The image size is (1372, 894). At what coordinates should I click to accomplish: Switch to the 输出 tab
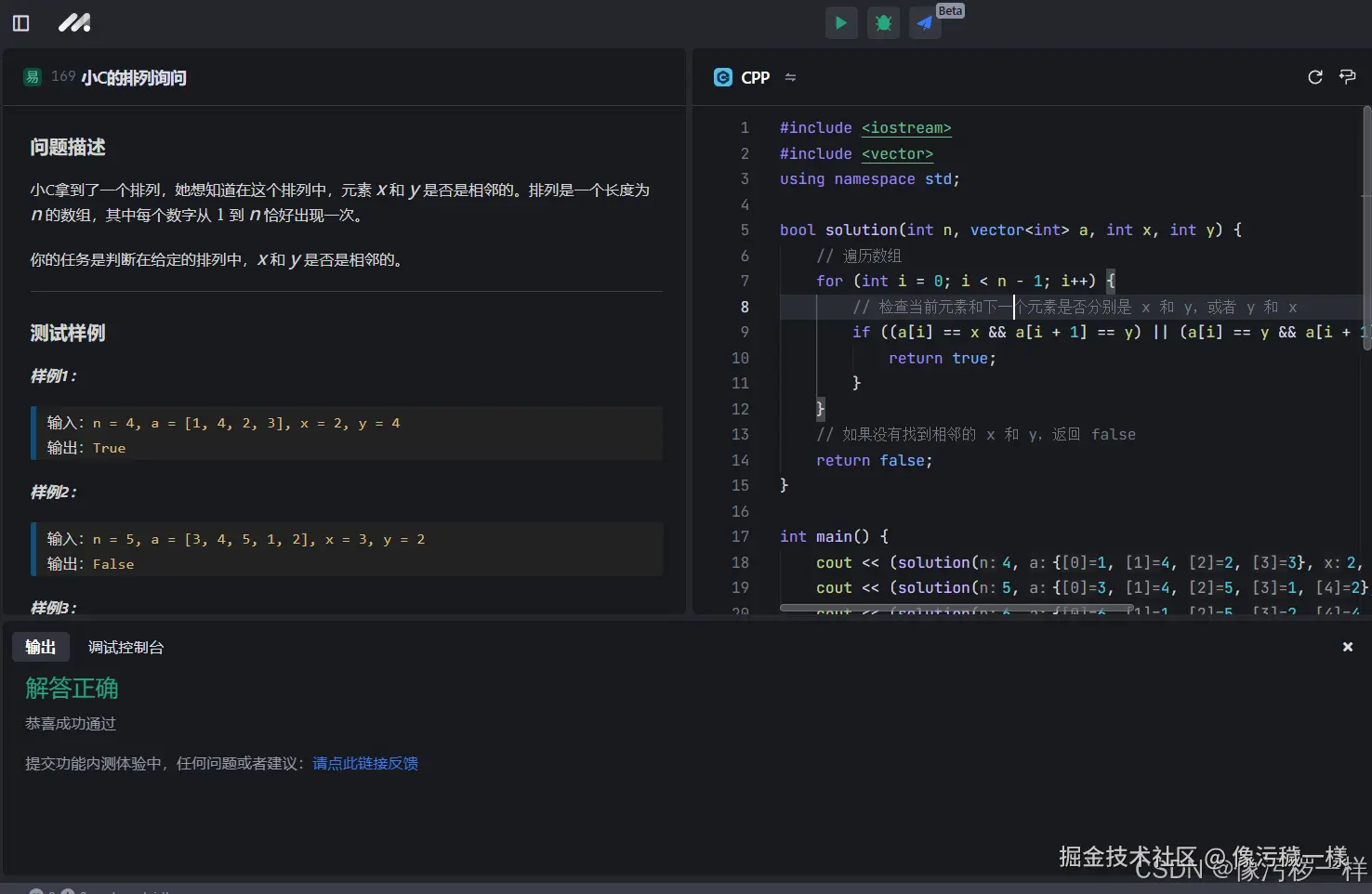coord(40,647)
